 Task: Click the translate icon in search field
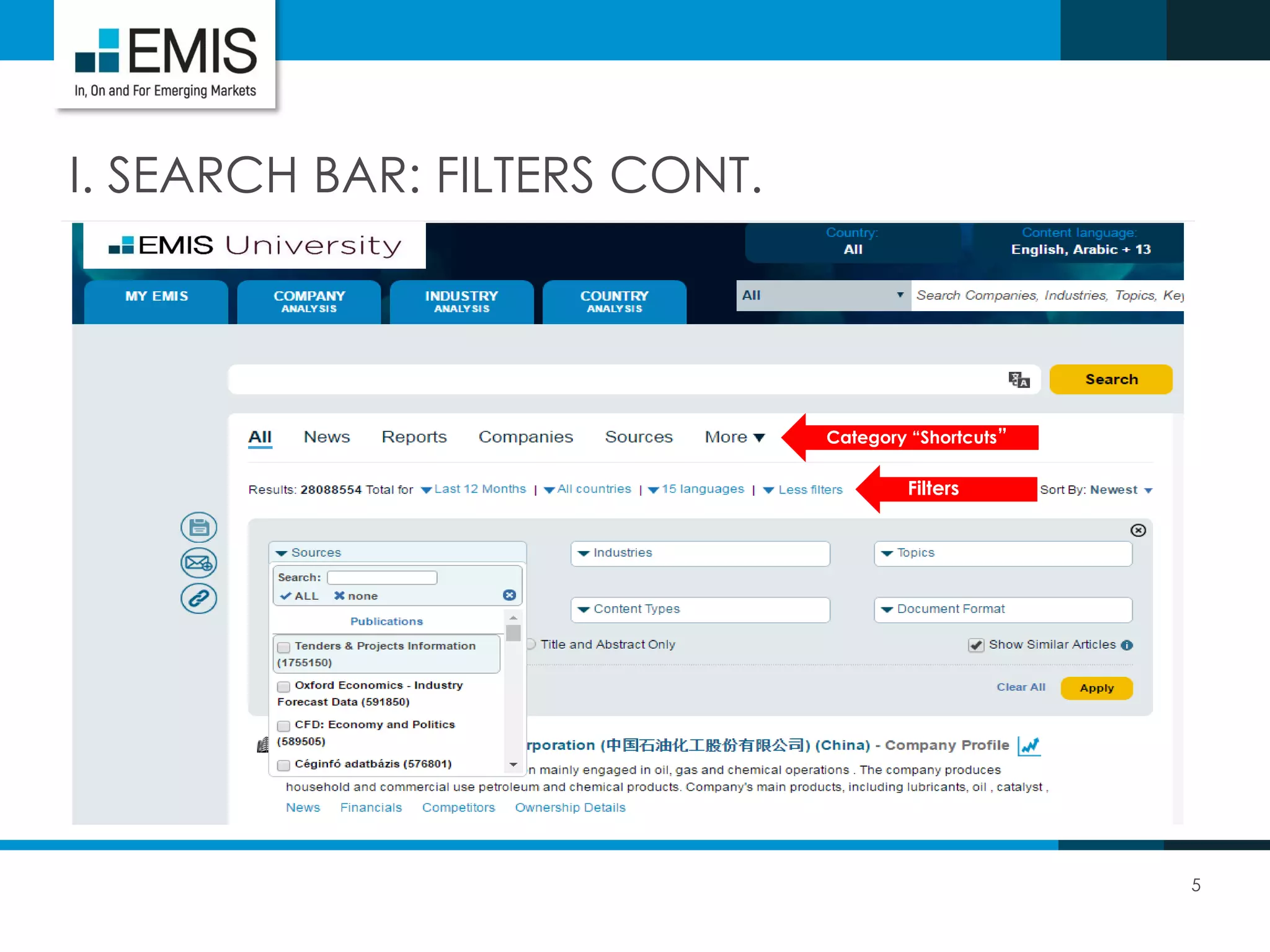pos(1019,379)
